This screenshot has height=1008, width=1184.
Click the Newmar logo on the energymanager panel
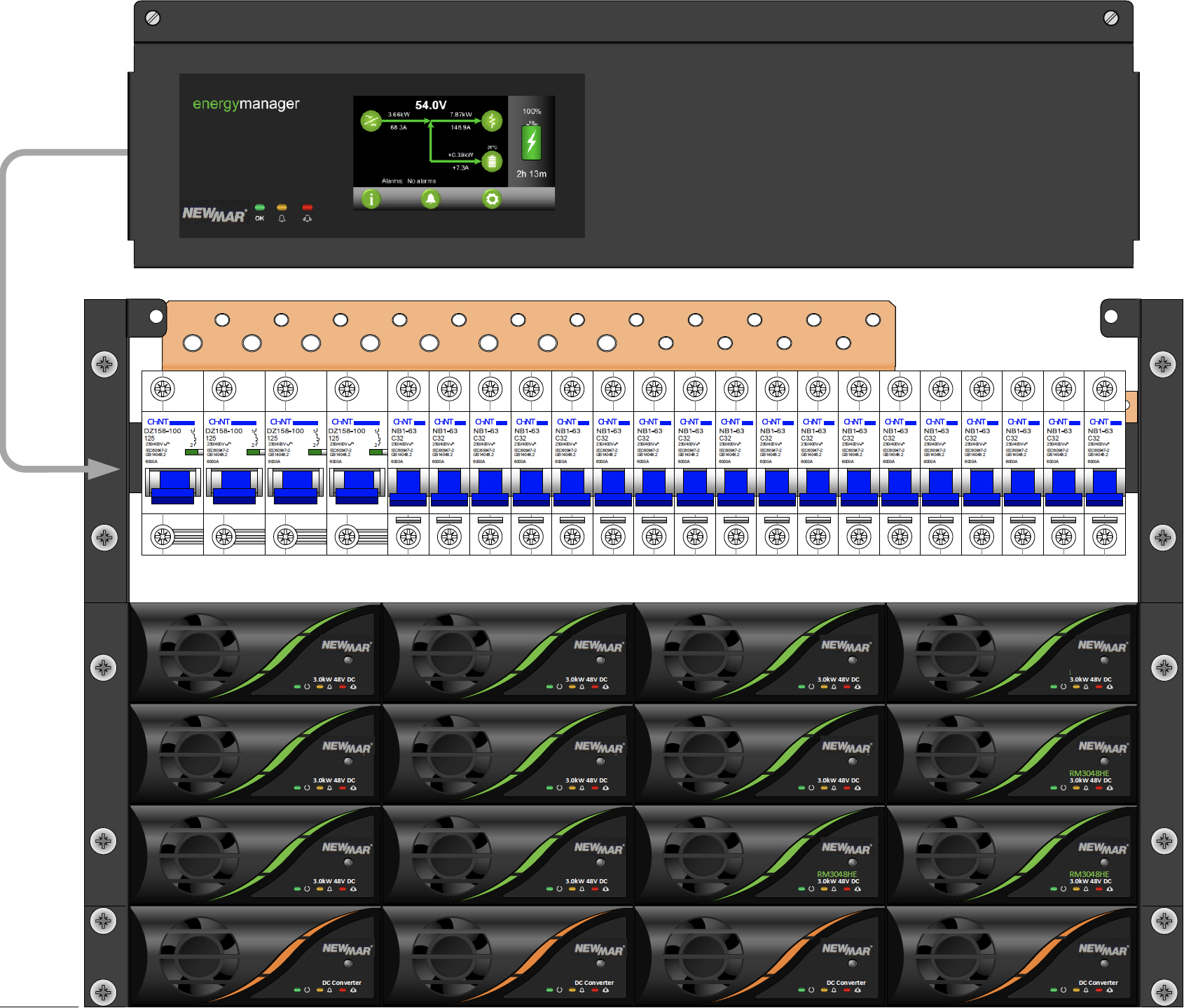[x=214, y=214]
